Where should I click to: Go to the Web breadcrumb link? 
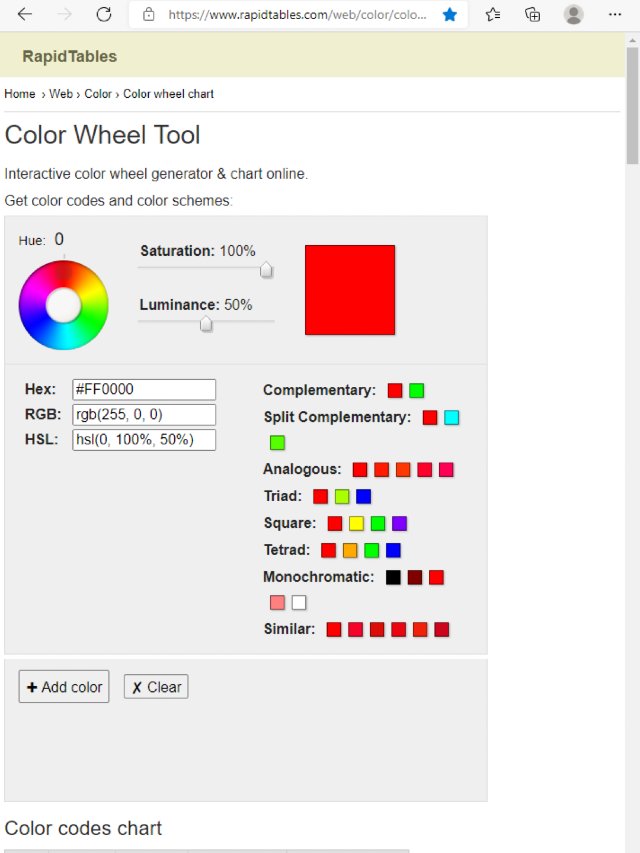60,94
